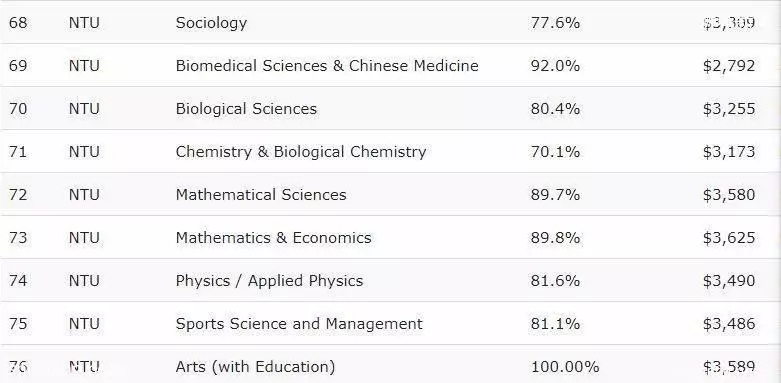The image size is (781, 383).
Task: Click row number 69
Action: pyautogui.click(x=18, y=66)
